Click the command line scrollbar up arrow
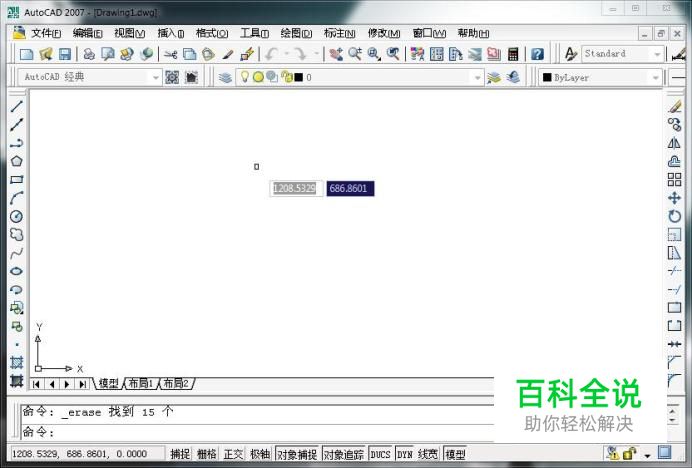 click(x=673, y=411)
